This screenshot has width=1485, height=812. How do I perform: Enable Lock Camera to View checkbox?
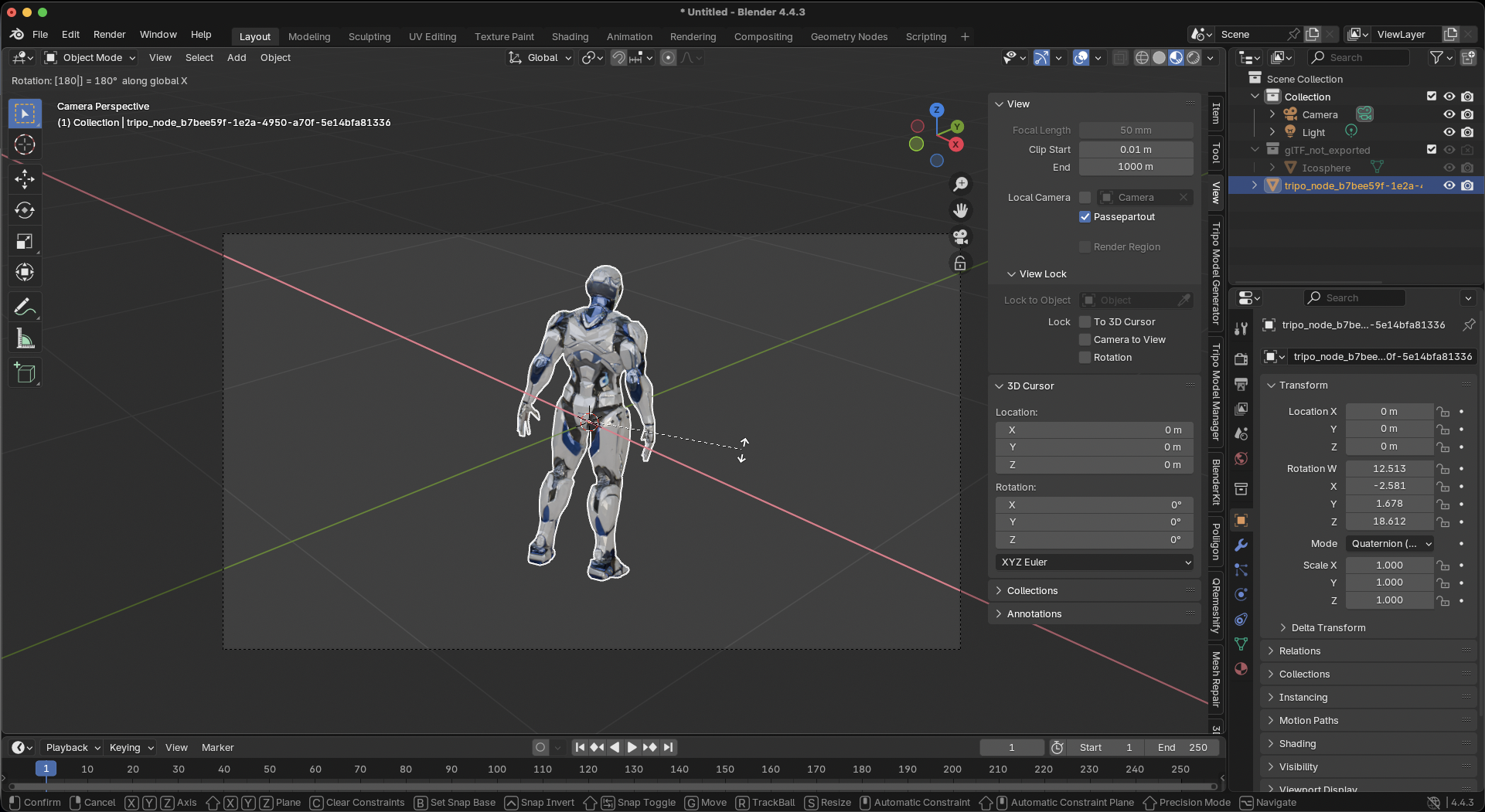click(1085, 340)
